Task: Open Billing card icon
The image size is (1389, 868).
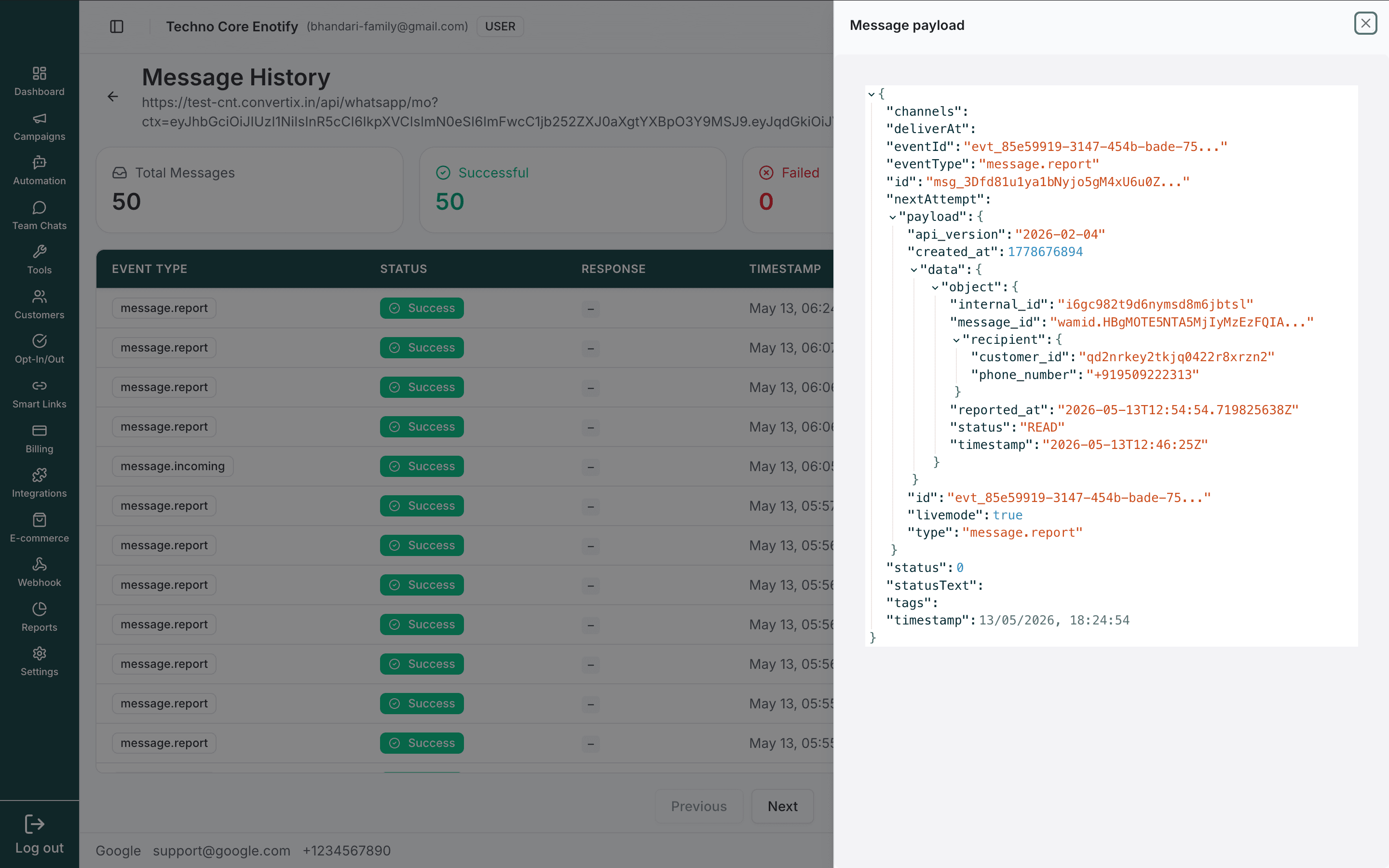Action: point(39,431)
